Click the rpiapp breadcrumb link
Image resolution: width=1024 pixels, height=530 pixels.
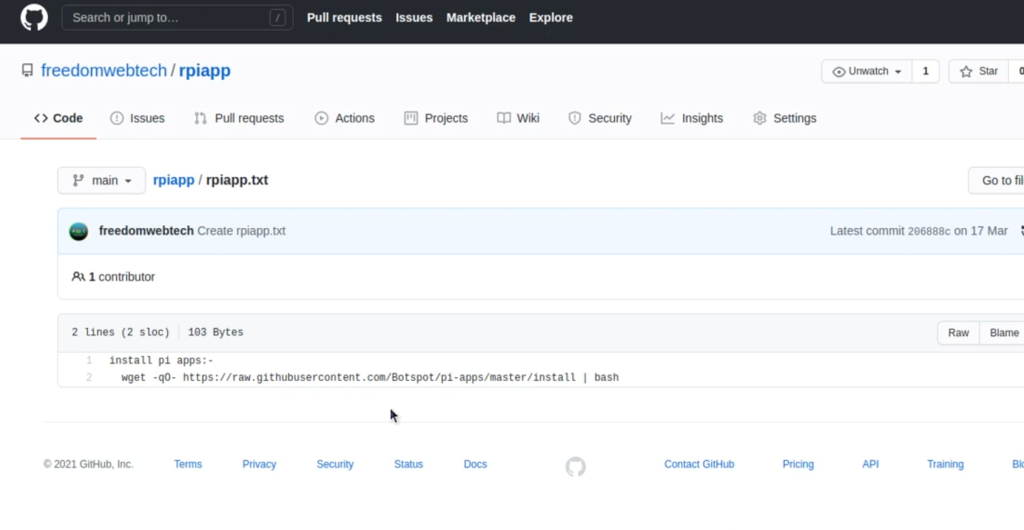click(x=174, y=180)
